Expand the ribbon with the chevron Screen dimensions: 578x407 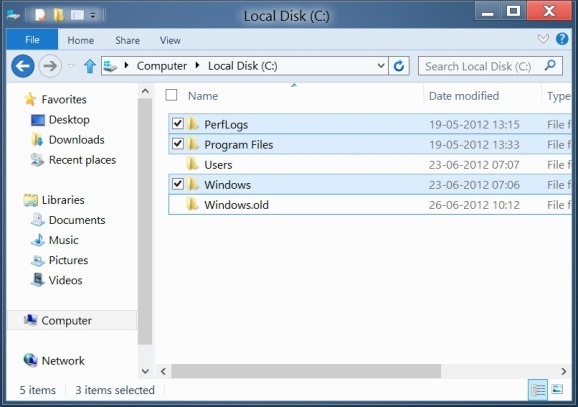tap(543, 38)
